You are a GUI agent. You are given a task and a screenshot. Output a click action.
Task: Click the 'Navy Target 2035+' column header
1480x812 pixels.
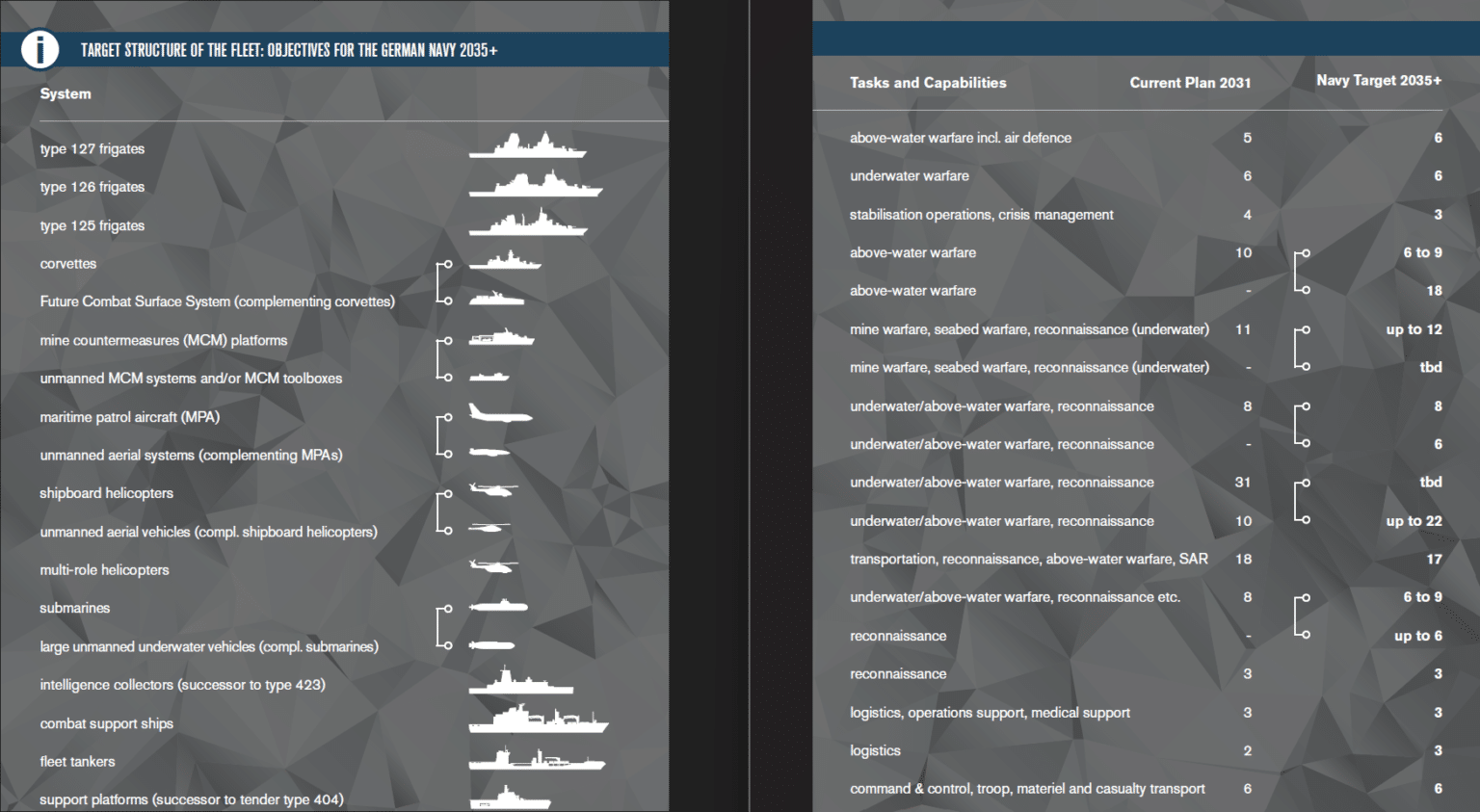pos(1378,81)
